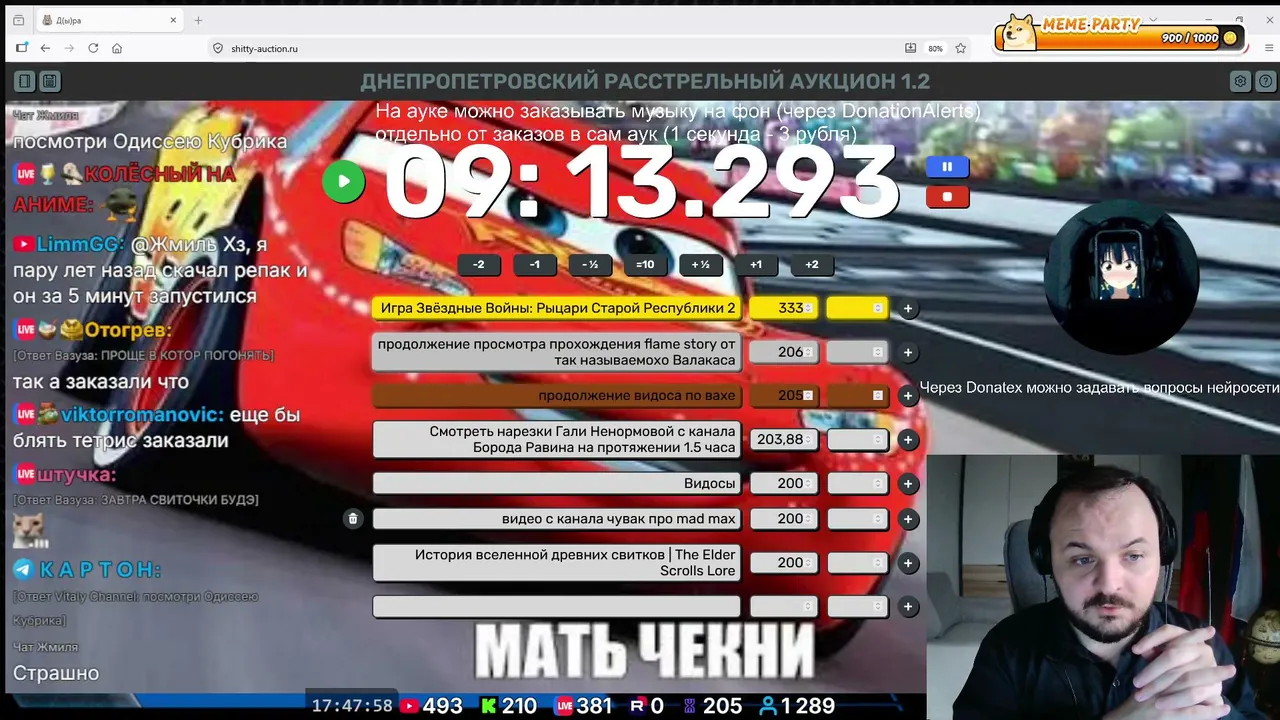Edit the 'продолжение видоса по вахе' lot name
This screenshot has height=720, width=1280.
(557, 396)
